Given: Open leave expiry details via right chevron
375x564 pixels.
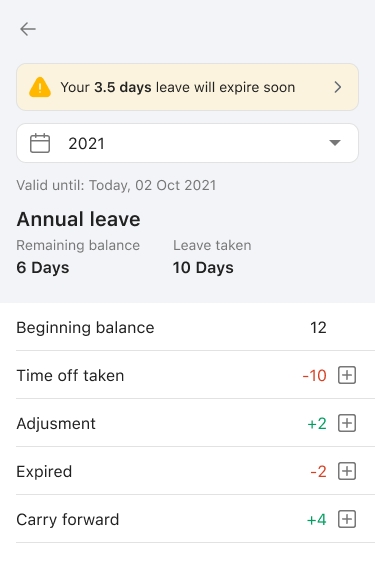Looking at the screenshot, I should coord(337,87).
